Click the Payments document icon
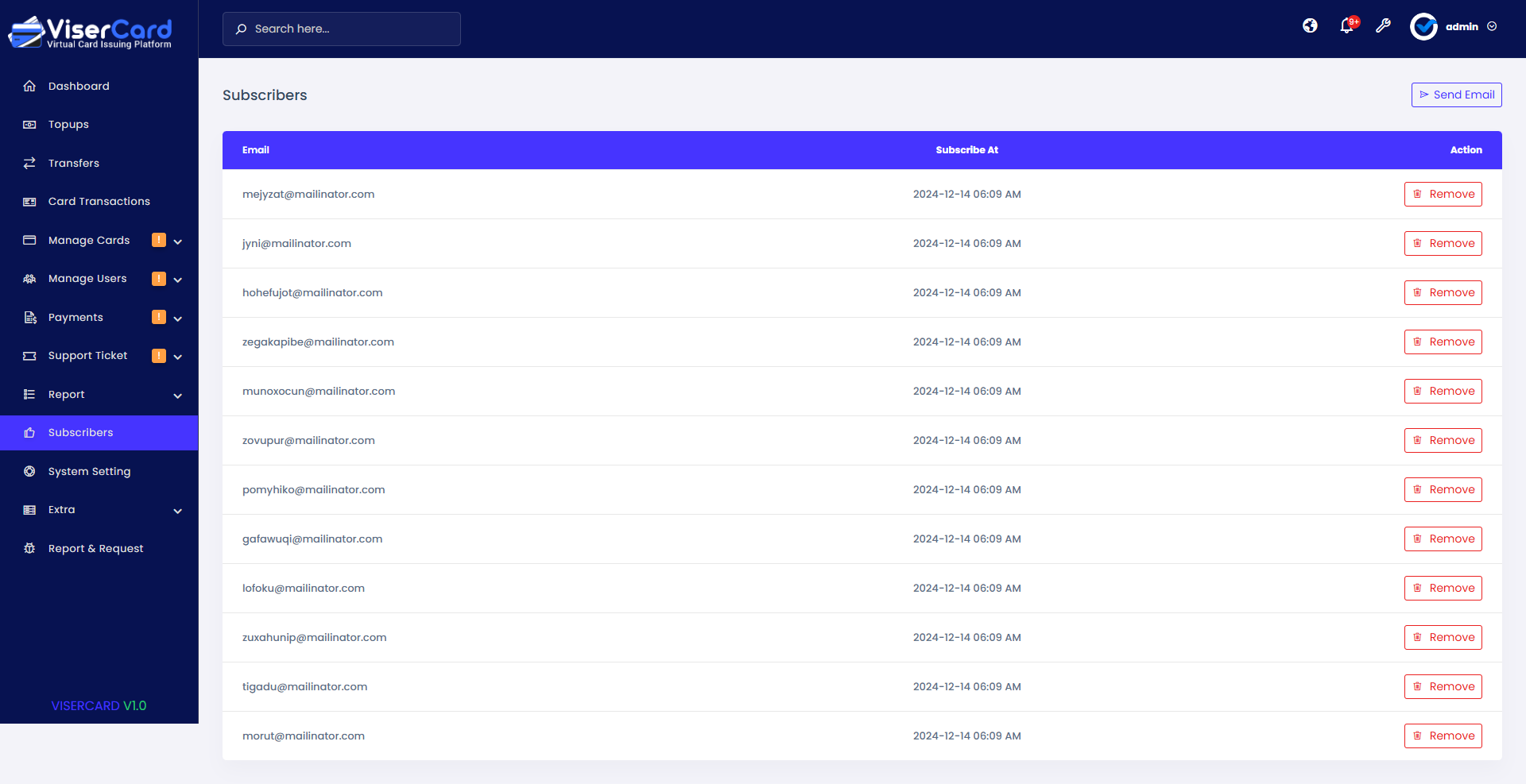The image size is (1526, 784). [29, 318]
